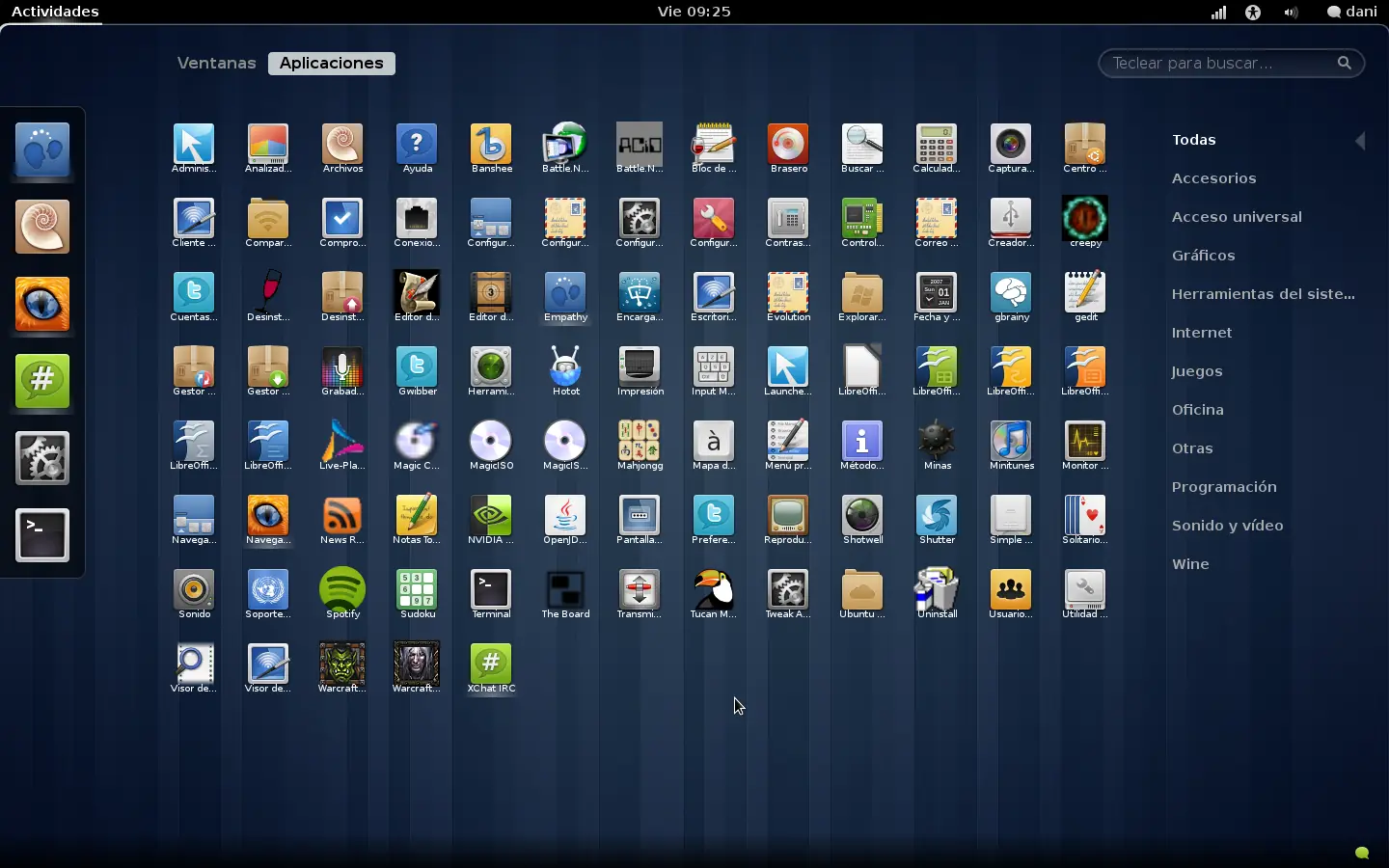Open the terminal icon in the dash
The width and height of the screenshot is (1389, 868).
click(42, 535)
